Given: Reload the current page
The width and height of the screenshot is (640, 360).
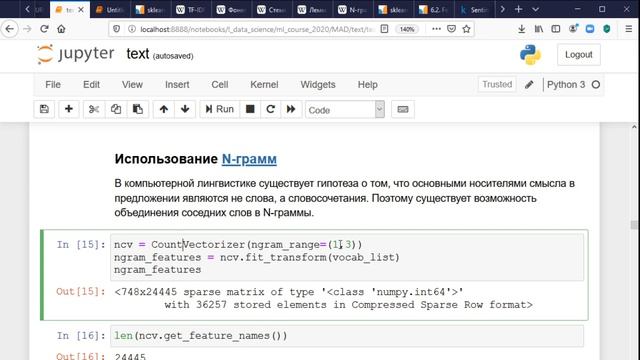Looking at the screenshot, I should pos(44,29).
